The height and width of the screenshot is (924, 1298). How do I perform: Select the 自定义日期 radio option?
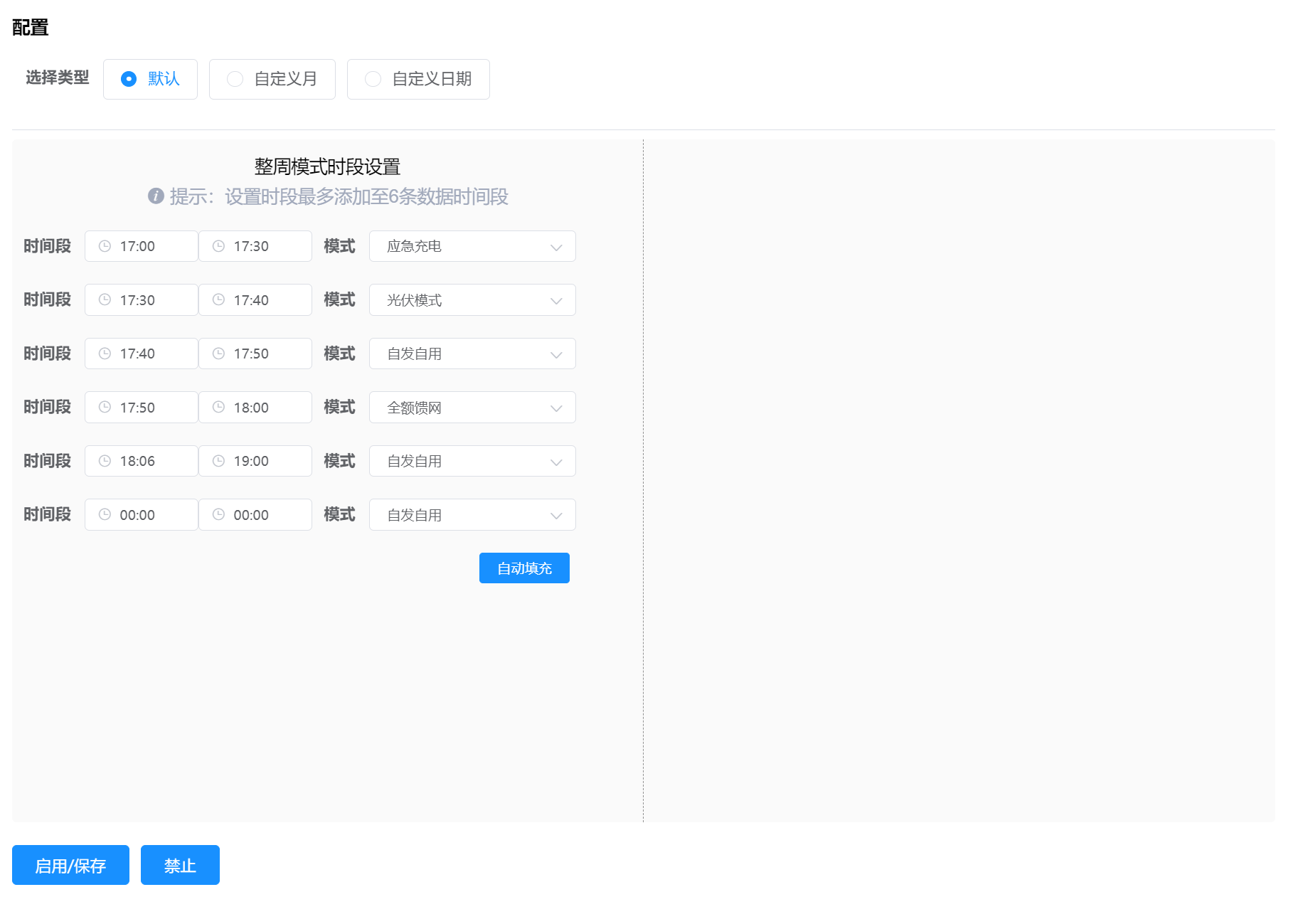pos(418,79)
